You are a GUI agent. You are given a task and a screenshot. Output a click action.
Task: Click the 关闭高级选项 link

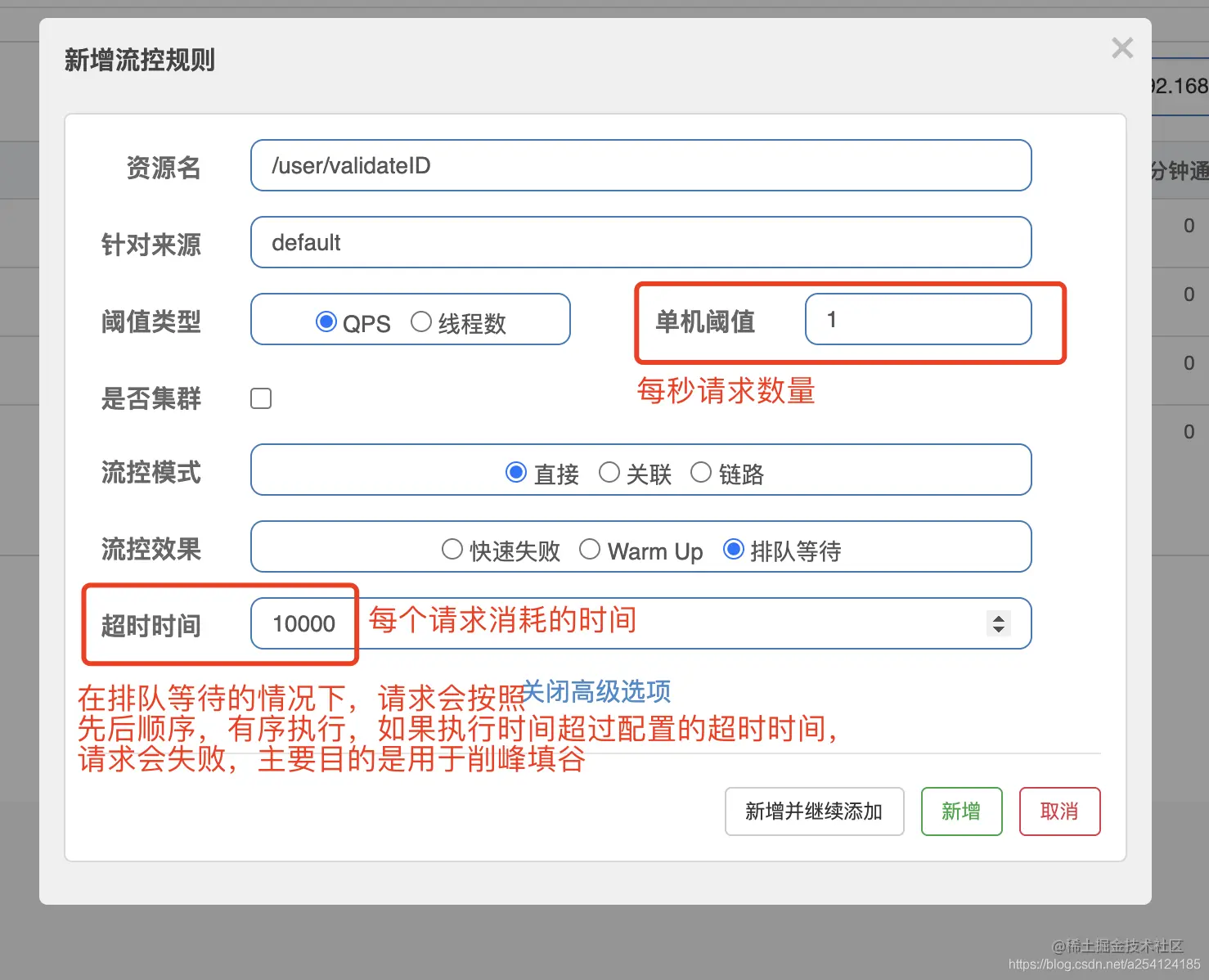(598, 693)
